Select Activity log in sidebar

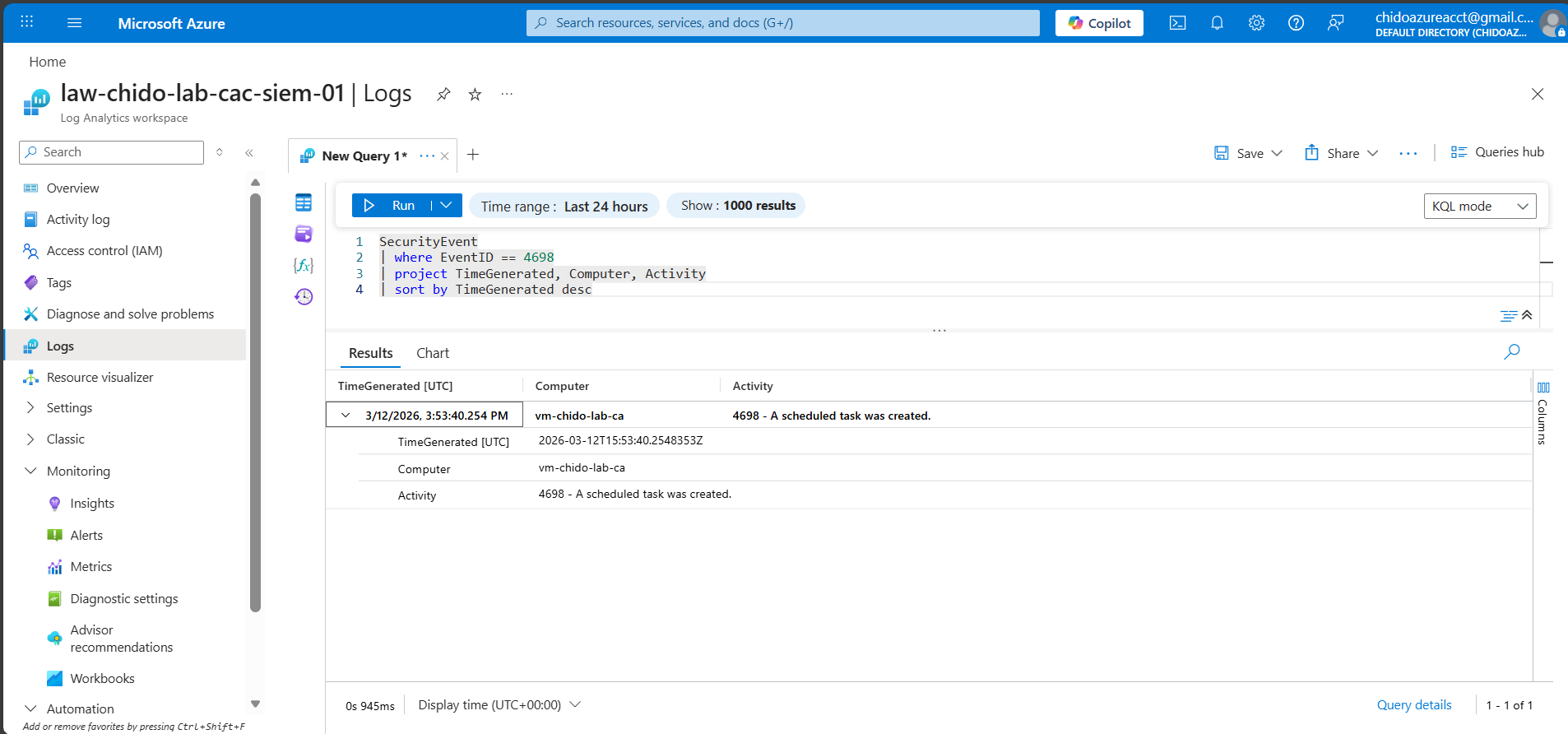[78, 220]
